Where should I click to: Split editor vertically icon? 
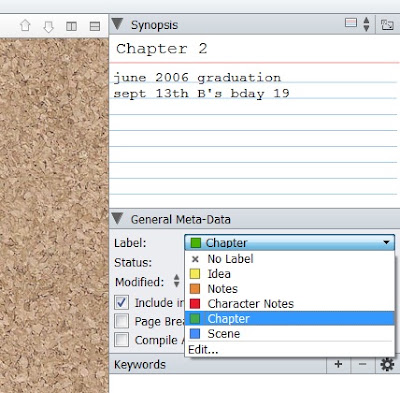tap(71, 26)
